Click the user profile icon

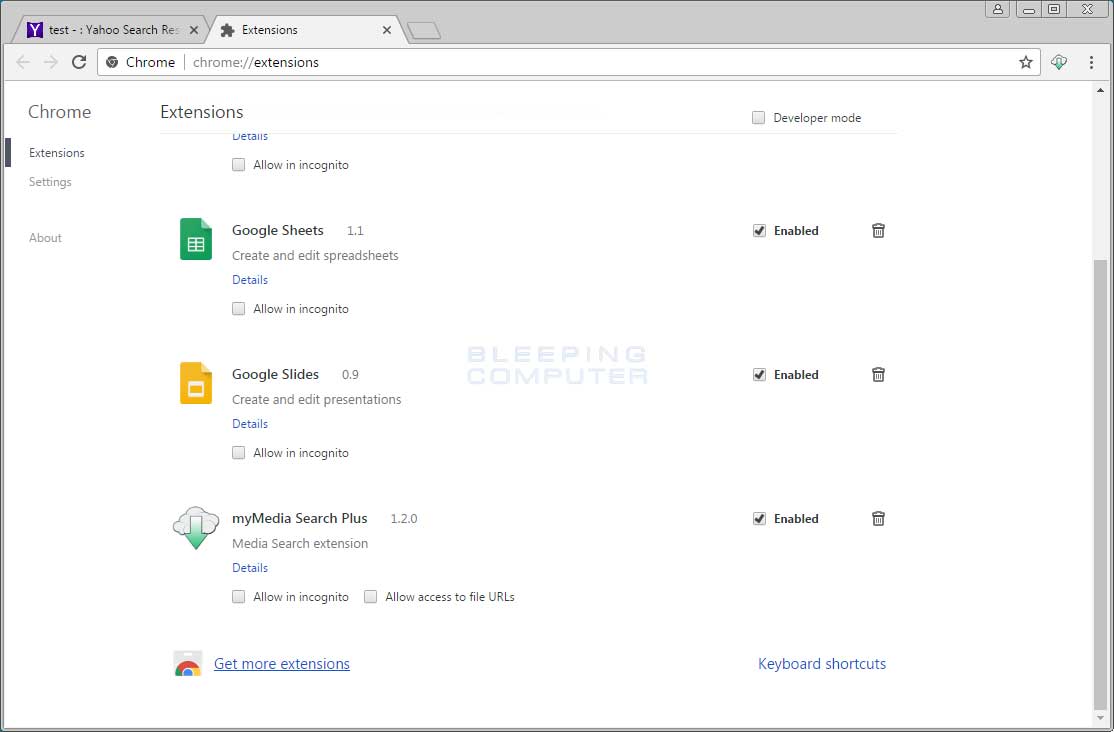[998, 9]
